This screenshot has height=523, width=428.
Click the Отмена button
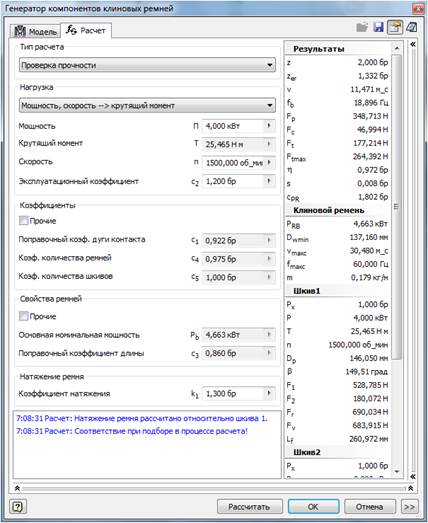click(x=369, y=507)
